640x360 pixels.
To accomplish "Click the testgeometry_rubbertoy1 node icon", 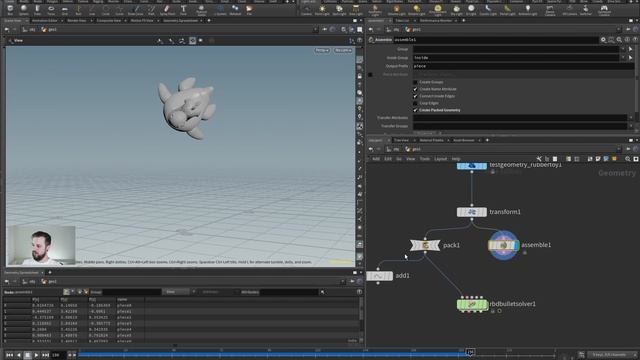I will [x=471, y=165].
